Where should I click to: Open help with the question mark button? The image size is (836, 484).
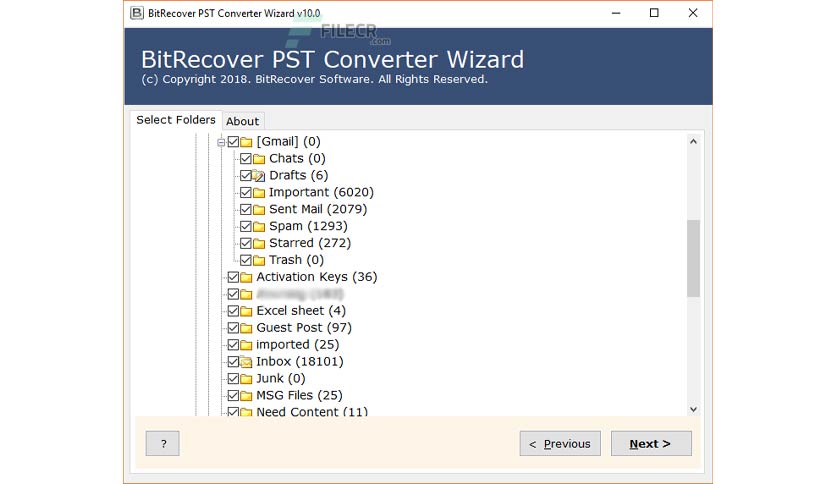tap(163, 443)
